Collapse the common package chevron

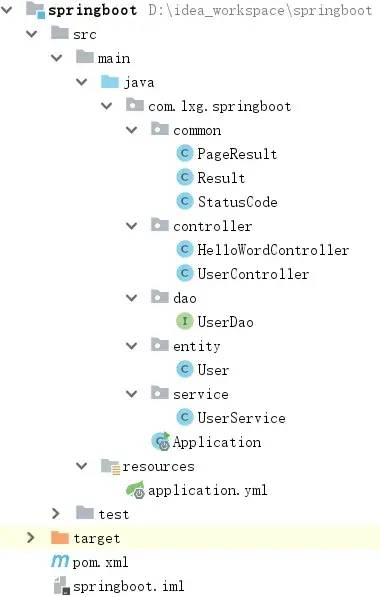[132, 130]
